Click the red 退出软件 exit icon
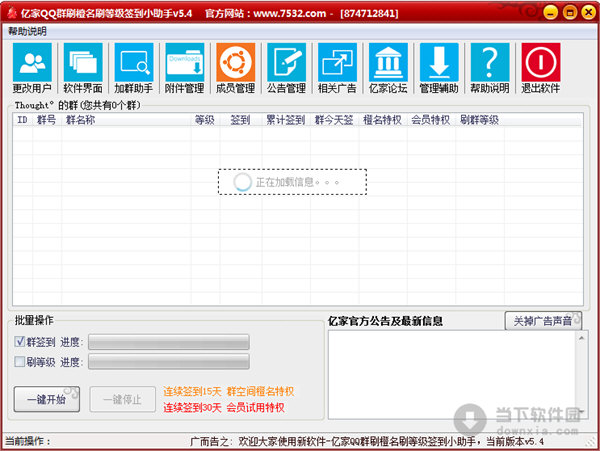 541,68
